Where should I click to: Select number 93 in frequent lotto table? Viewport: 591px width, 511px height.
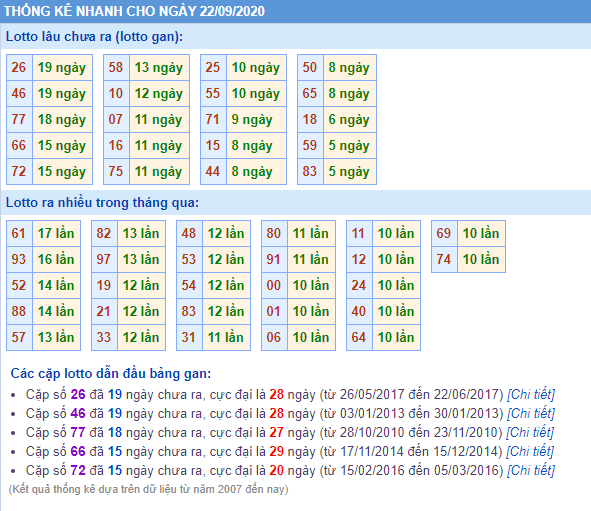19,259
